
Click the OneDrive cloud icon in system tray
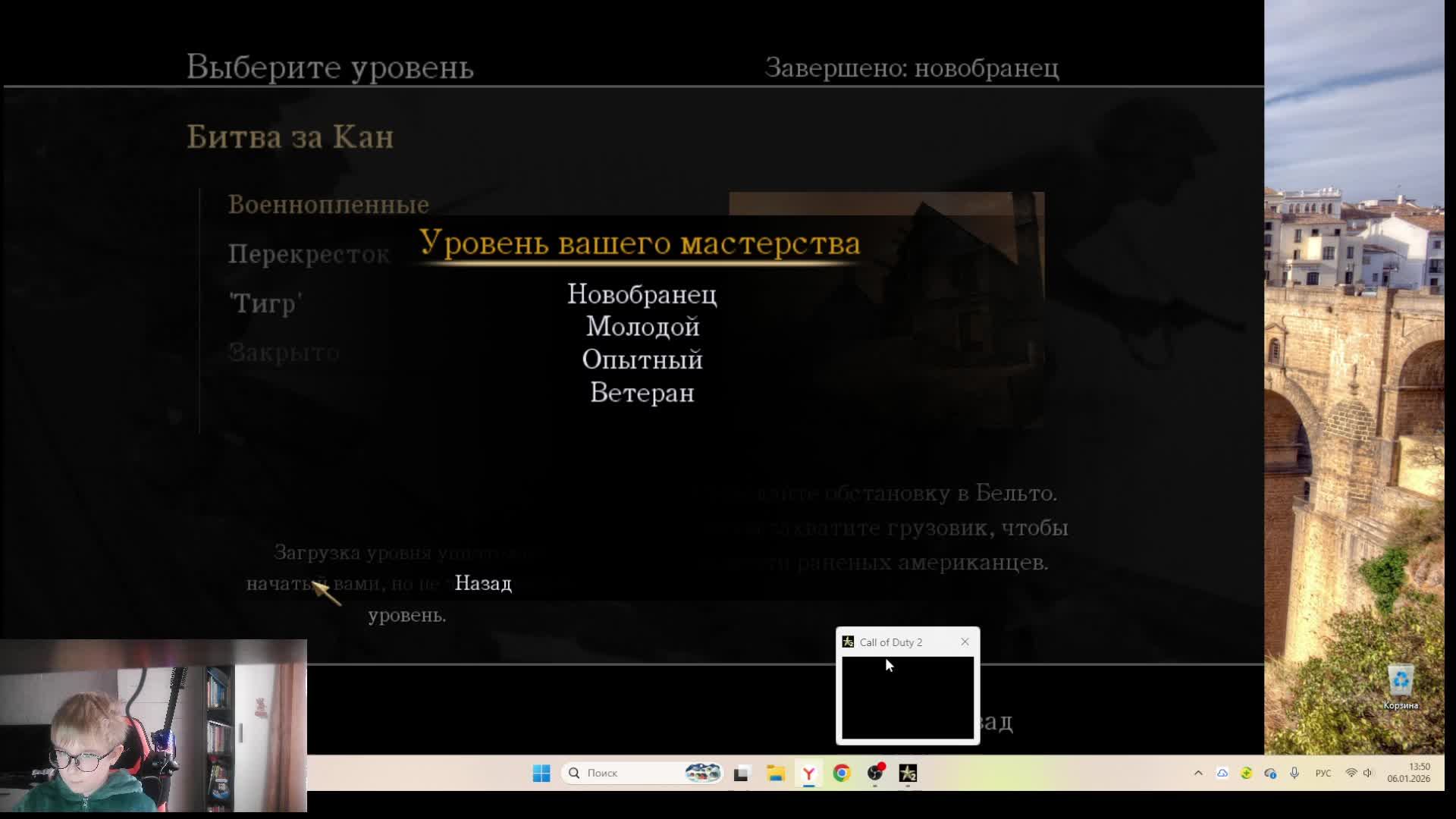click(x=1221, y=773)
